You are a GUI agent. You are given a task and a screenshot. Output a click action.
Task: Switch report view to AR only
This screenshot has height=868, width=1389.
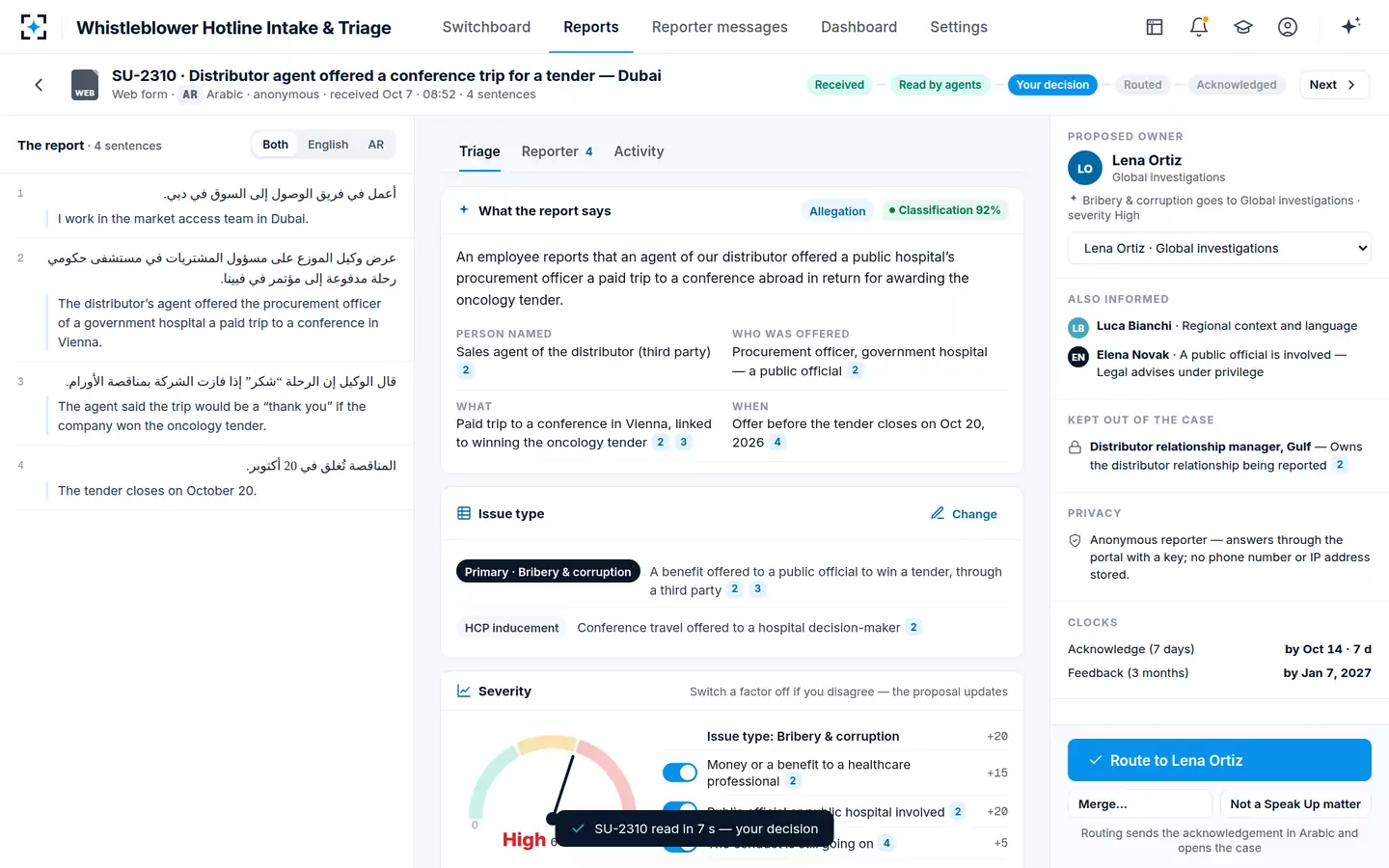(376, 145)
